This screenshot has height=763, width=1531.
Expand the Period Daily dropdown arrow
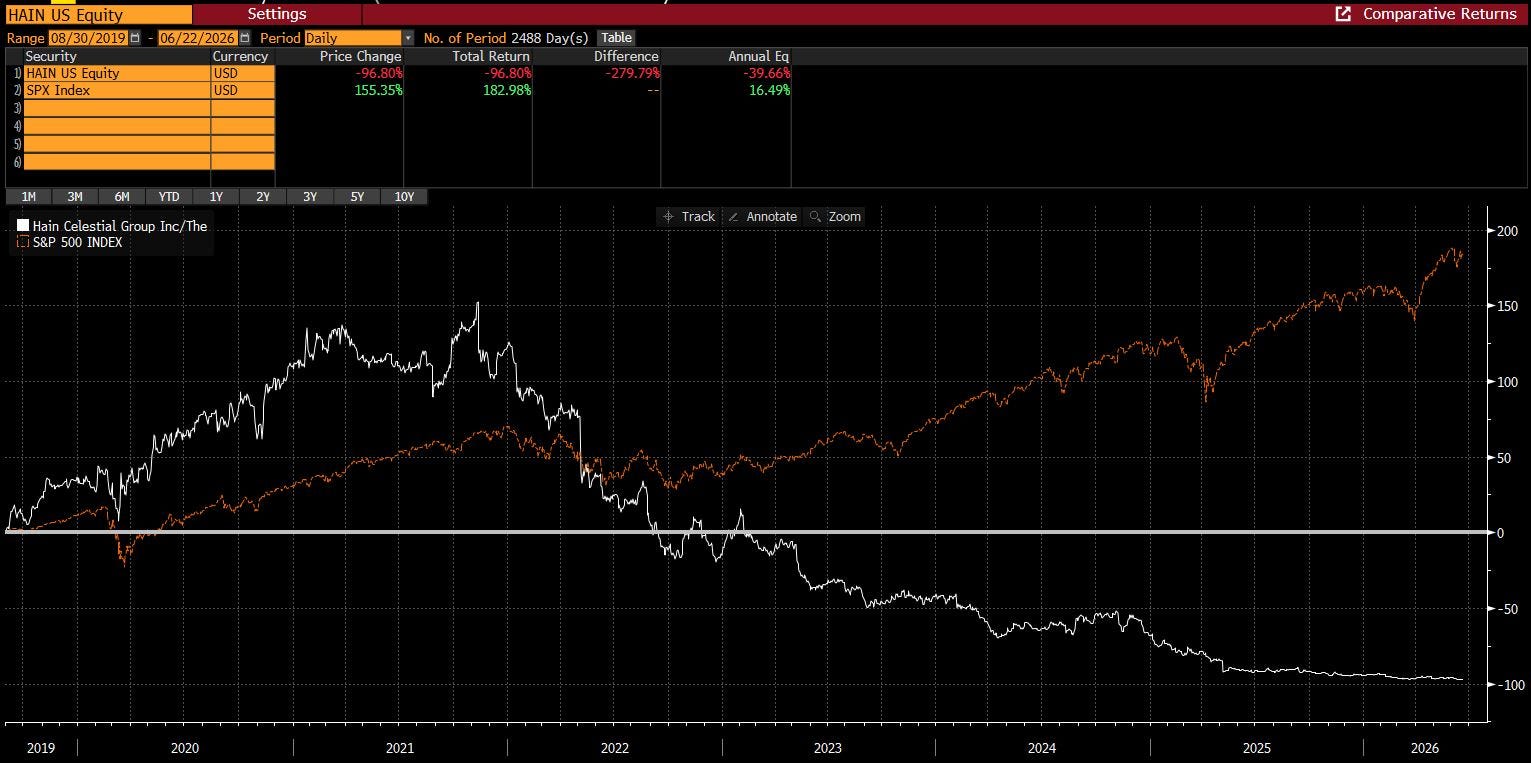408,38
